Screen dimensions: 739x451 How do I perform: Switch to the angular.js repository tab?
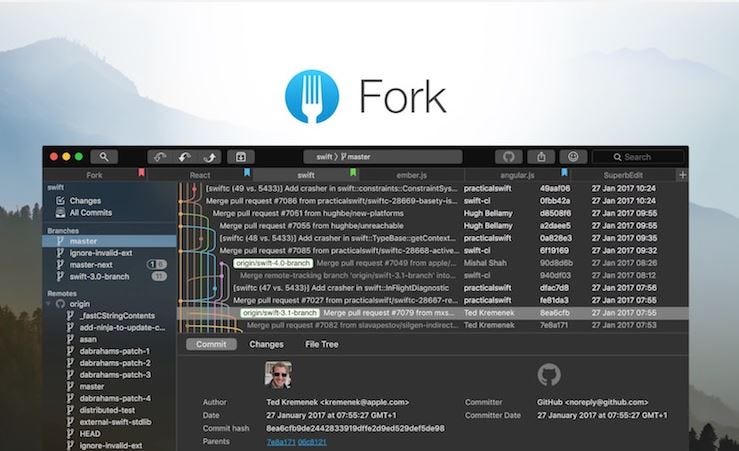click(517, 175)
